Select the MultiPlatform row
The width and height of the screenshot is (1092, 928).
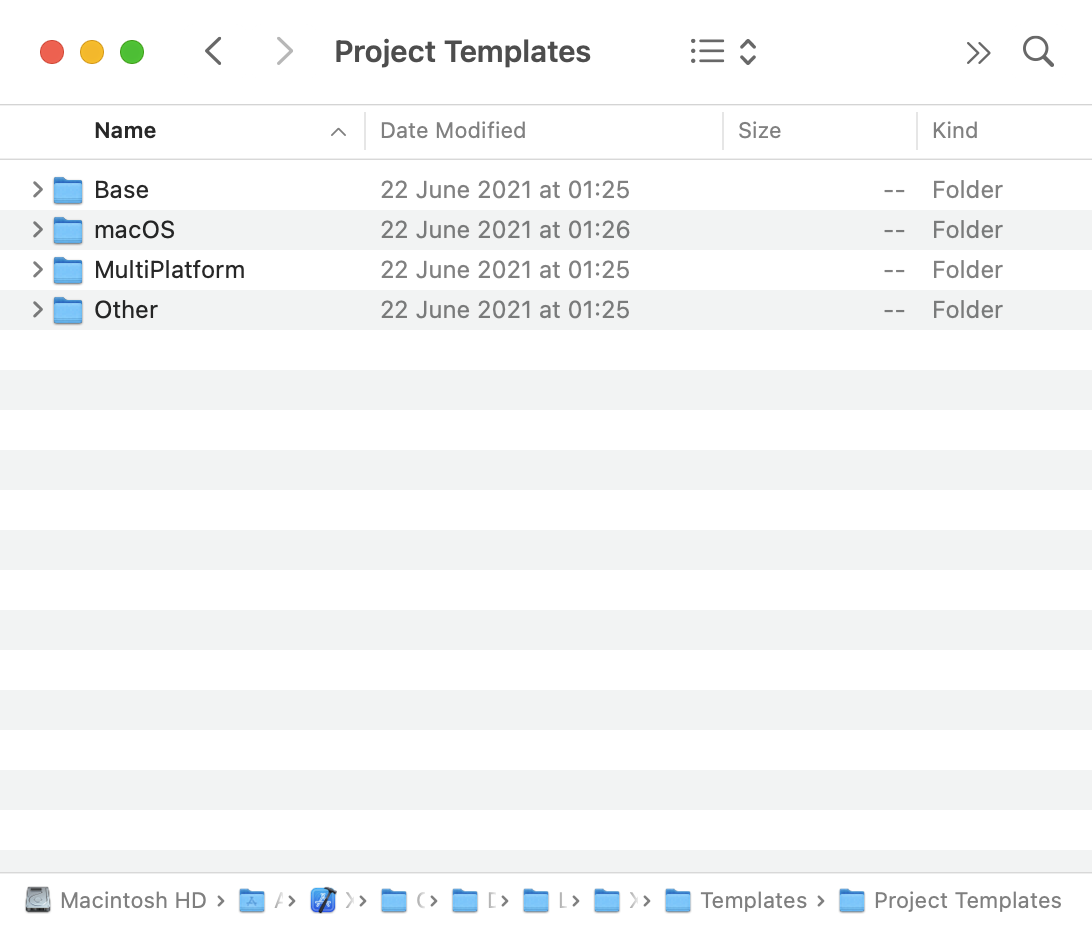(x=169, y=270)
